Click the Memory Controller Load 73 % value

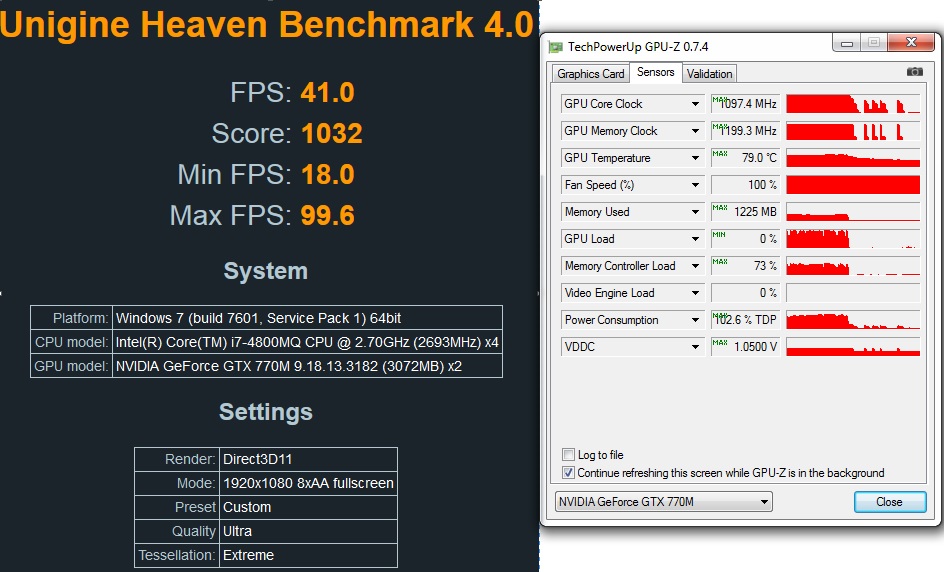click(745, 266)
